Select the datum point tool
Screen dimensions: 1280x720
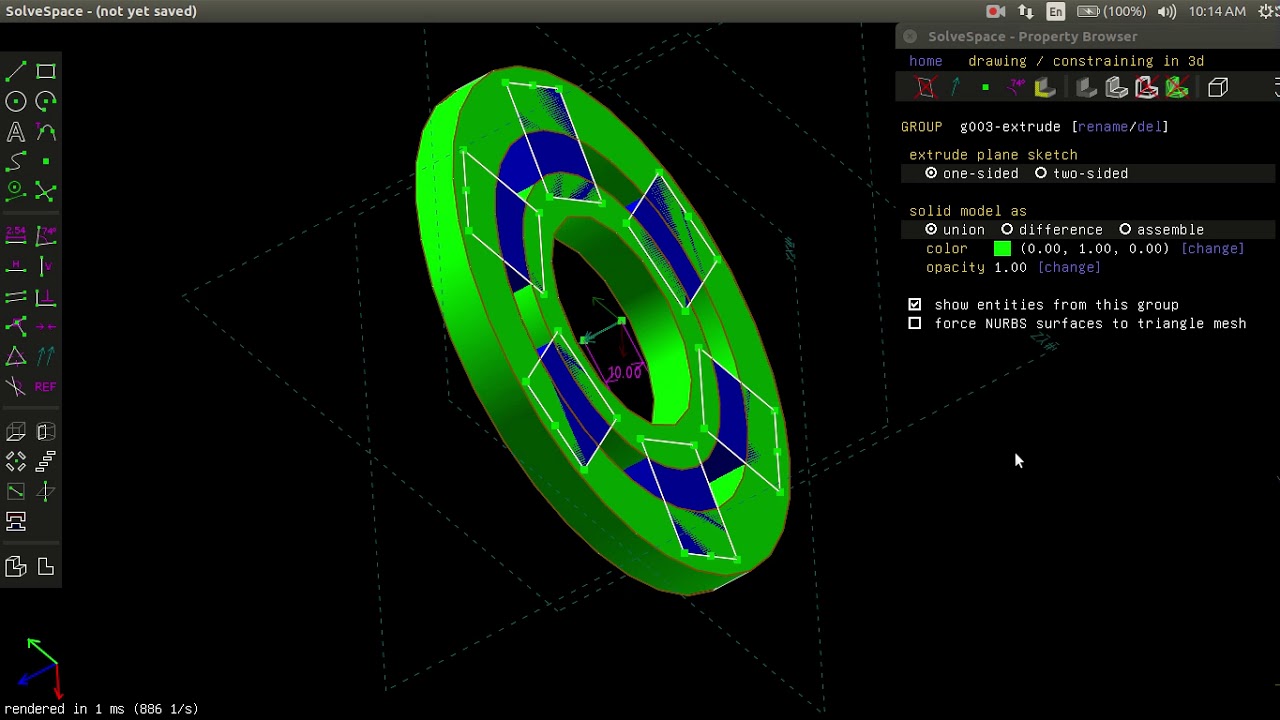point(46,161)
